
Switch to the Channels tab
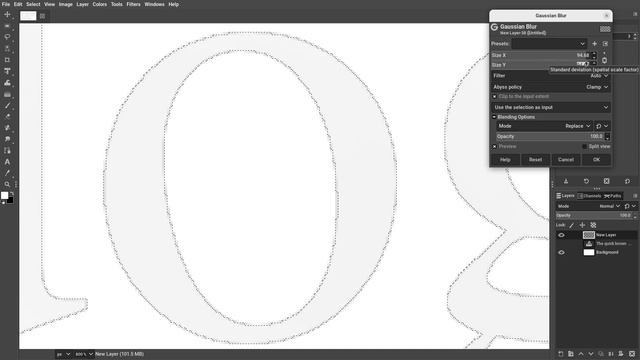pos(589,196)
